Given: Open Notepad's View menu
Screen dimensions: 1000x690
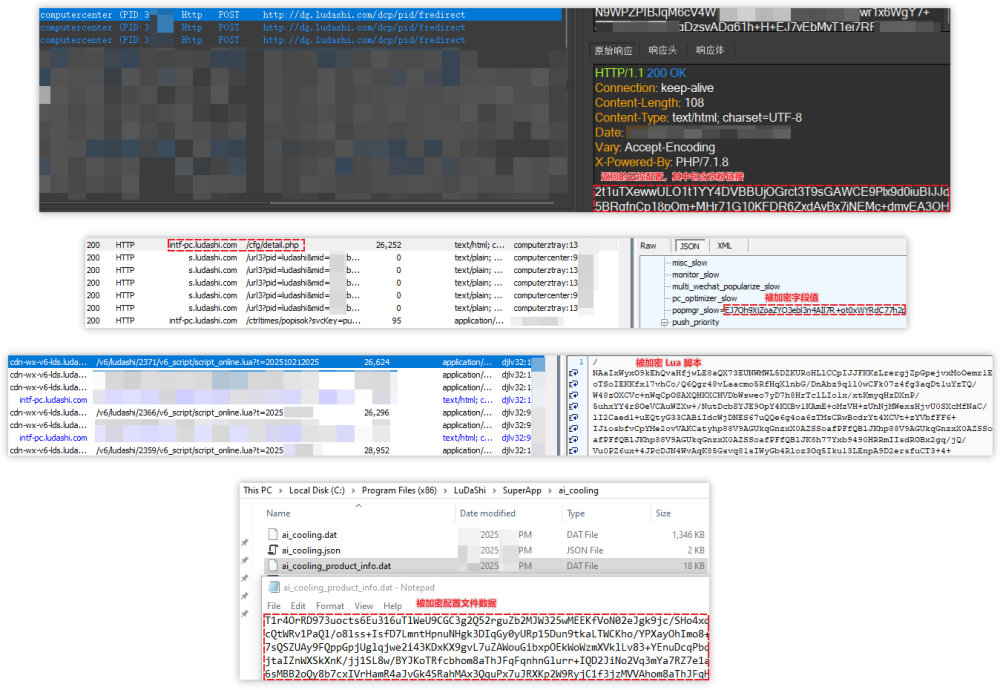Looking at the screenshot, I should (x=364, y=606).
